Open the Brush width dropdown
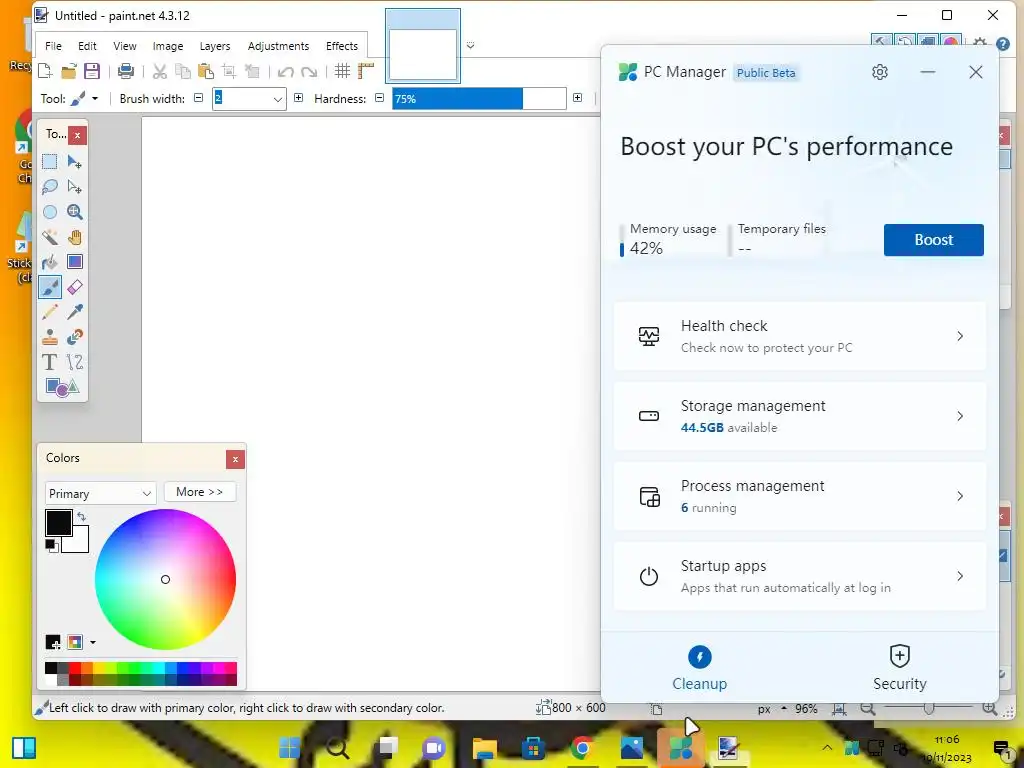This screenshot has height=768, width=1024. tap(278, 99)
